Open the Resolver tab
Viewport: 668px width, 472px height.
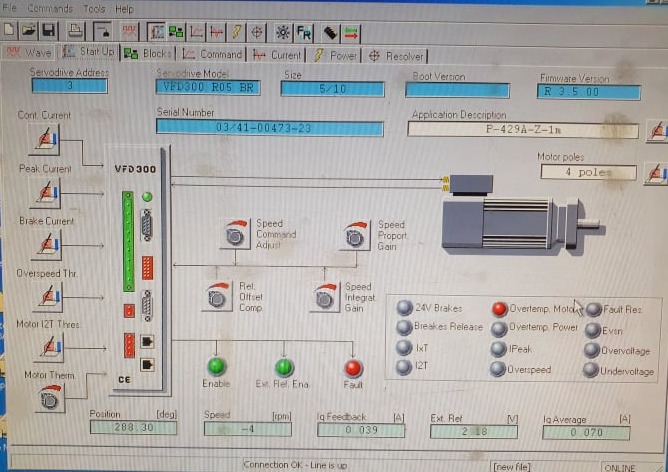click(396, 56)
